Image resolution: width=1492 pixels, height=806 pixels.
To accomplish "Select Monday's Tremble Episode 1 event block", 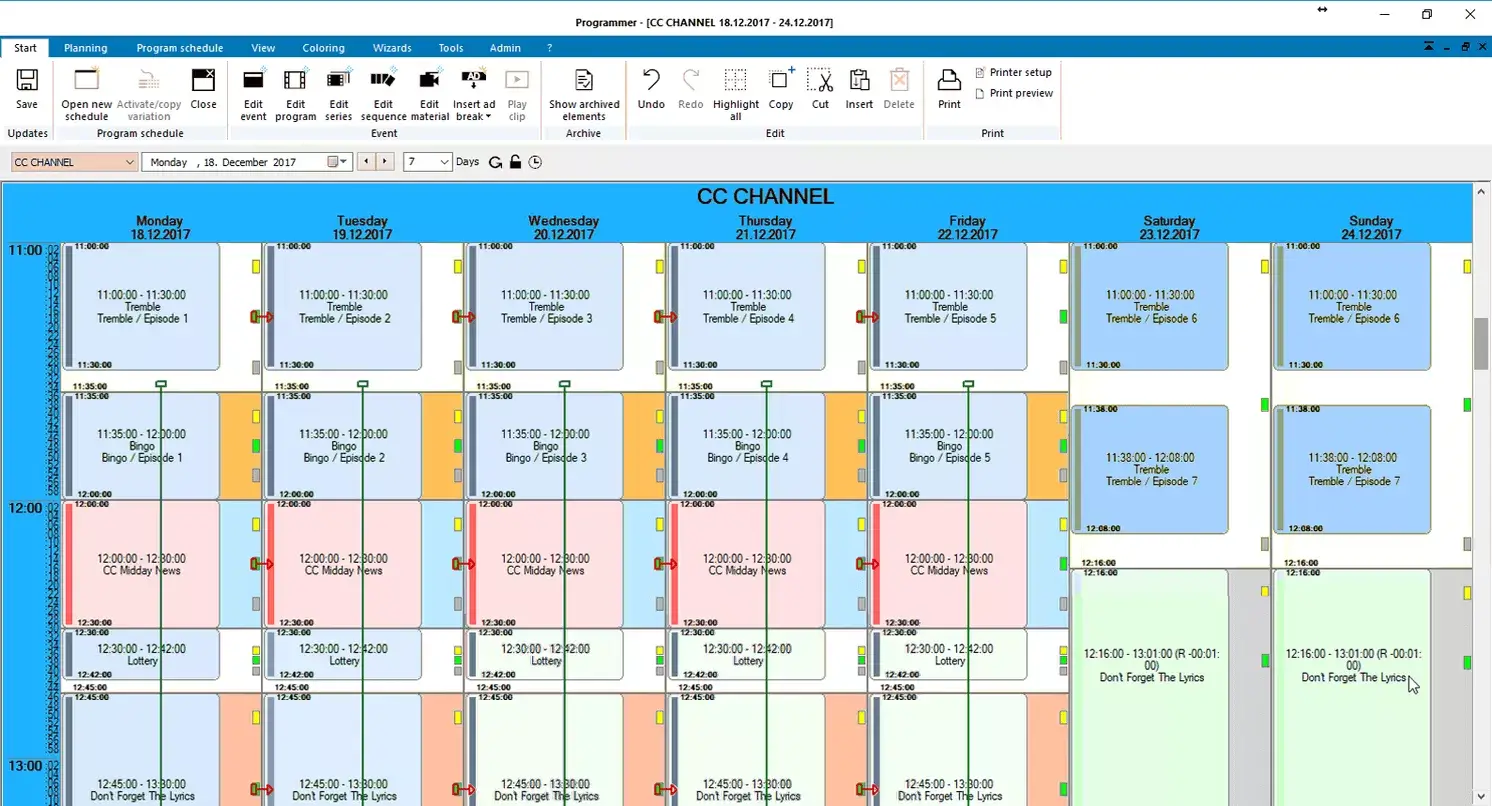I will click(141, 307).
